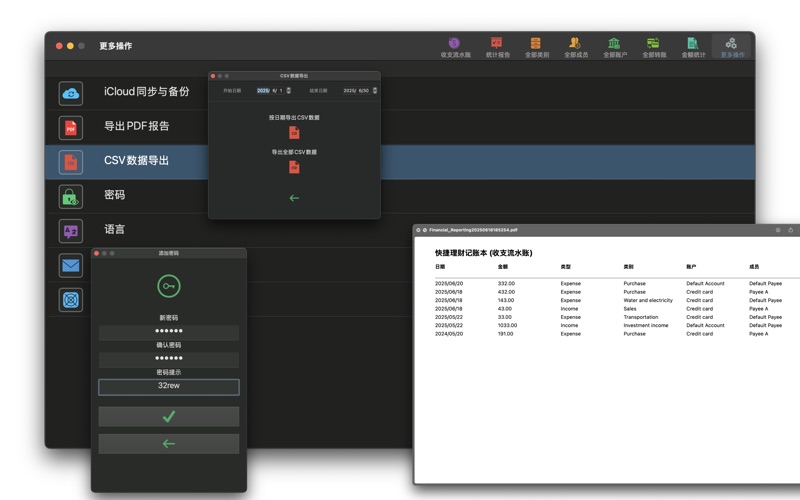Click the 全部账户 bank icon

(x=614, y=46)
